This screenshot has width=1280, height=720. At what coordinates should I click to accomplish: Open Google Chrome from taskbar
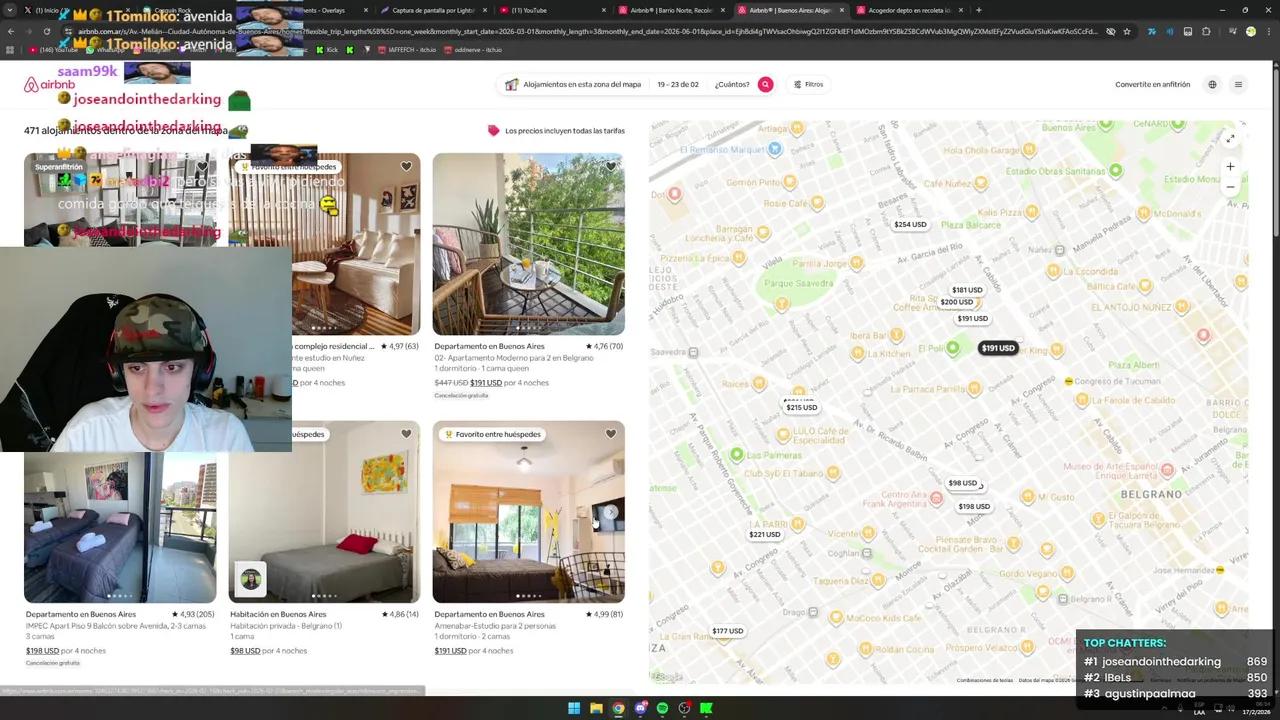pos(618,708)
